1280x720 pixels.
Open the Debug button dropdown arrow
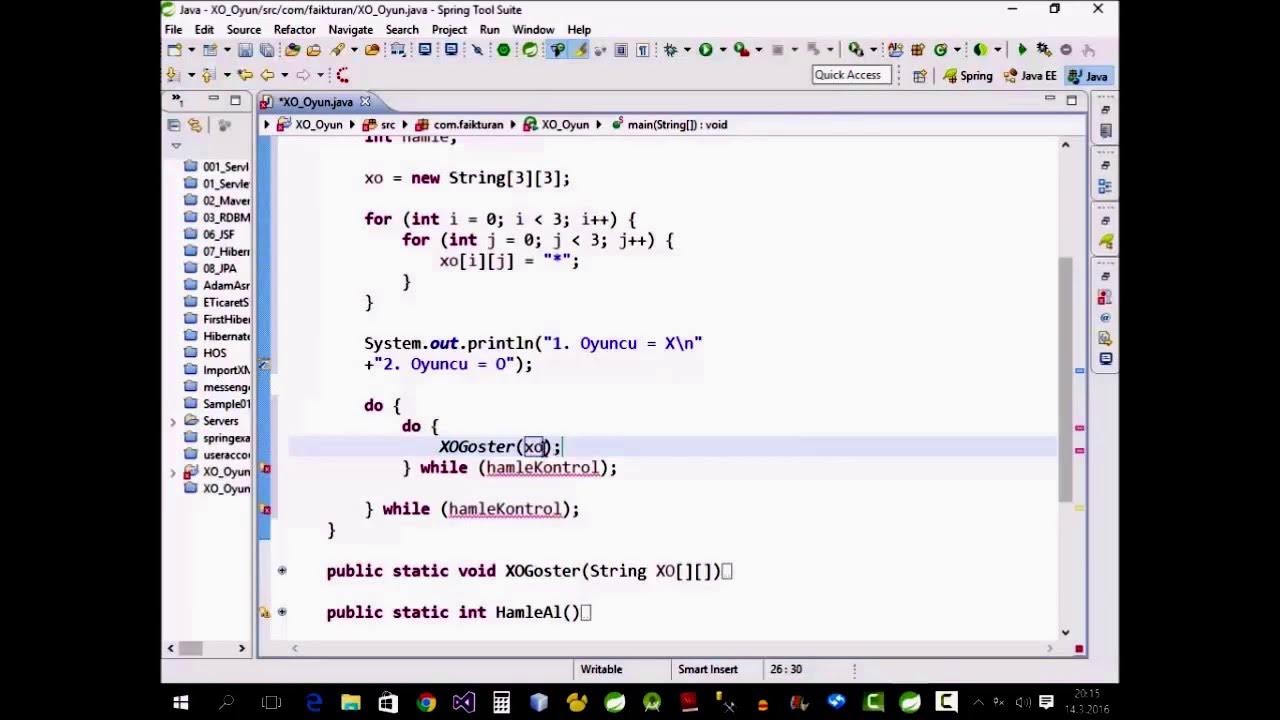[x=687, y=50]
